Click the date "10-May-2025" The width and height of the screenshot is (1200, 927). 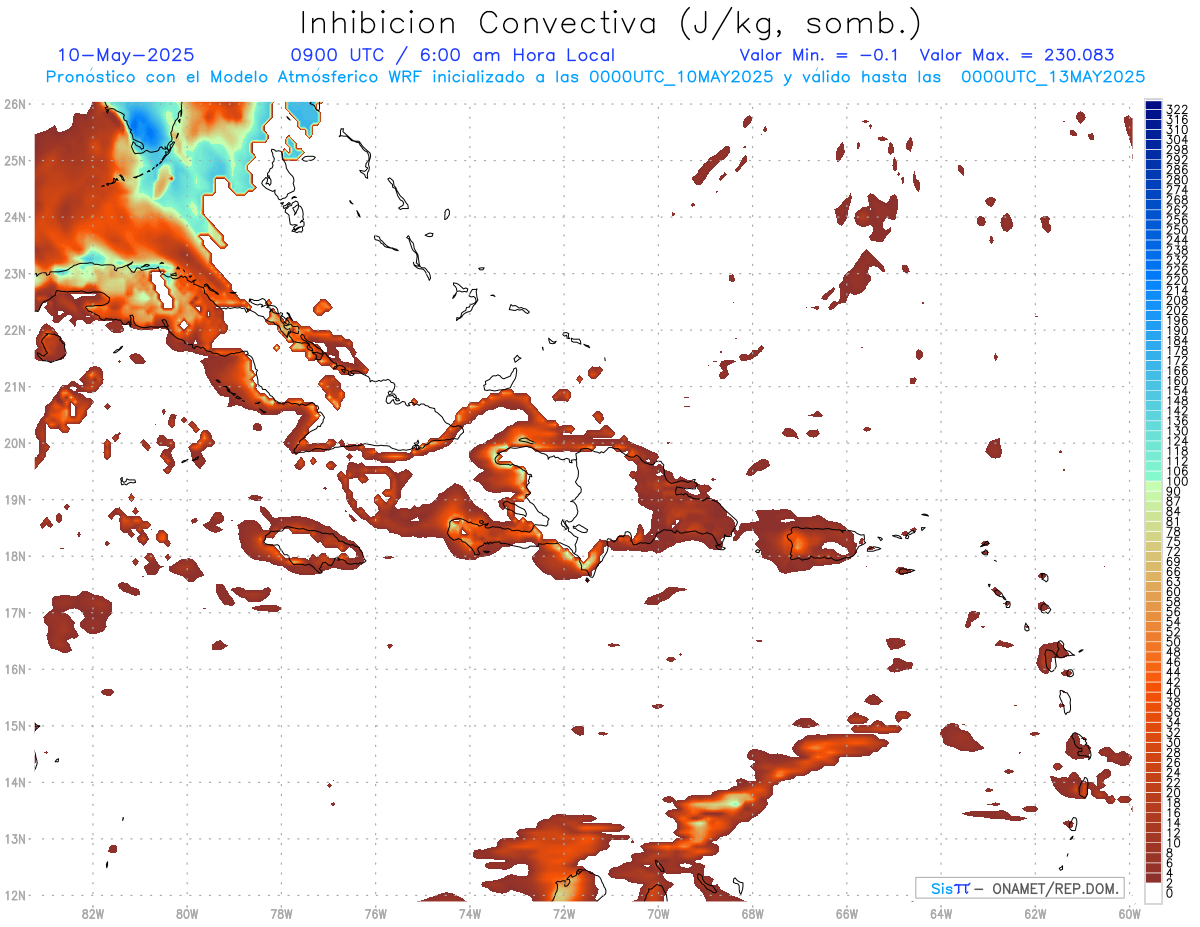click(x=126, y=55)
